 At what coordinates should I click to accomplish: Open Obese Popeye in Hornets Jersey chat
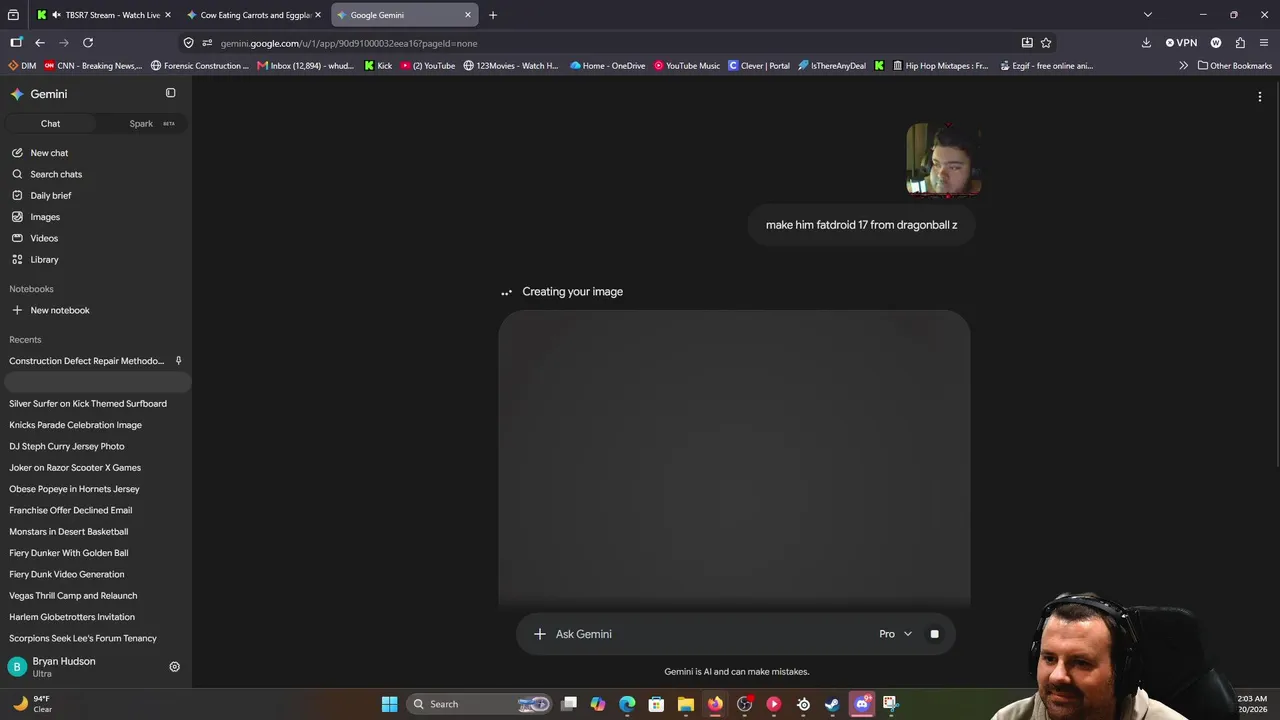point(74,489)
